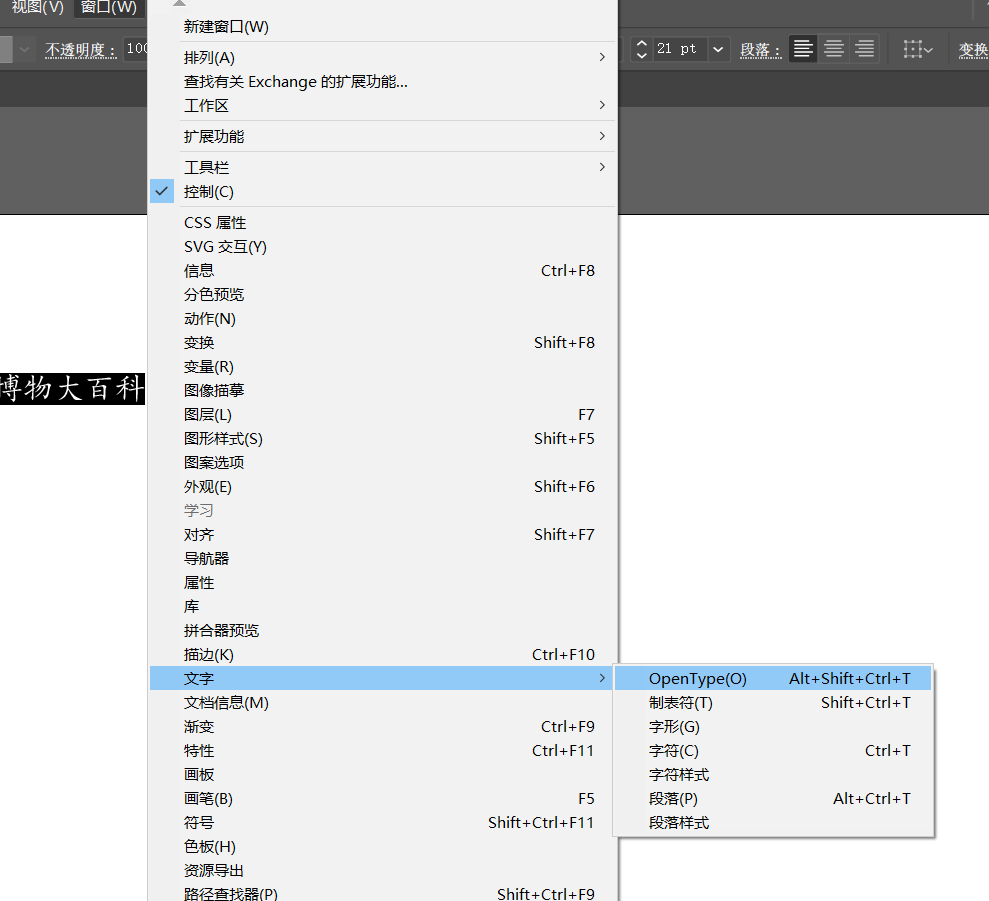Click the 段落 label link
989x901 pixels.
[x=761, y=50]
